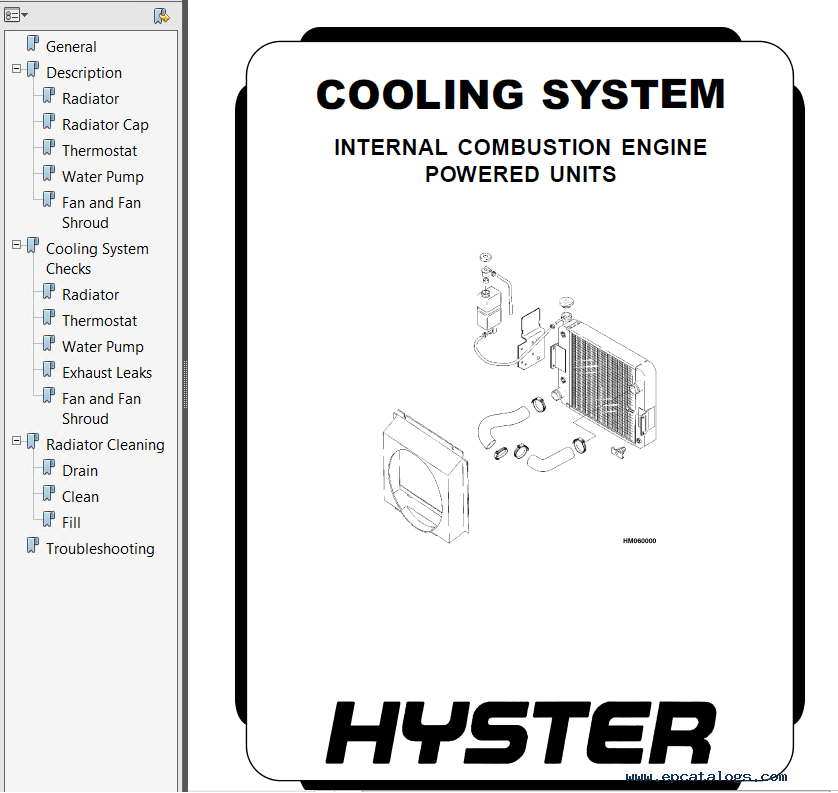Collapse the Cooling System Checks group
This screenshot has height=793, width=838.
17,245
